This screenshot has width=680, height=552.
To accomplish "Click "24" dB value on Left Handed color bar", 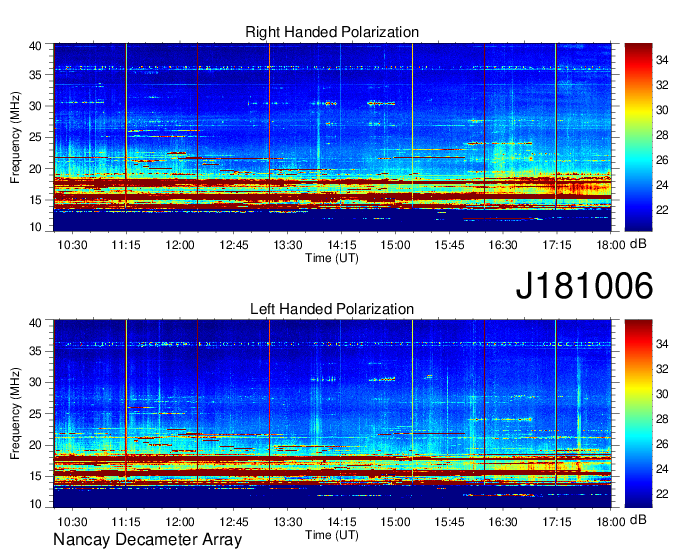I will pos(662,469).
